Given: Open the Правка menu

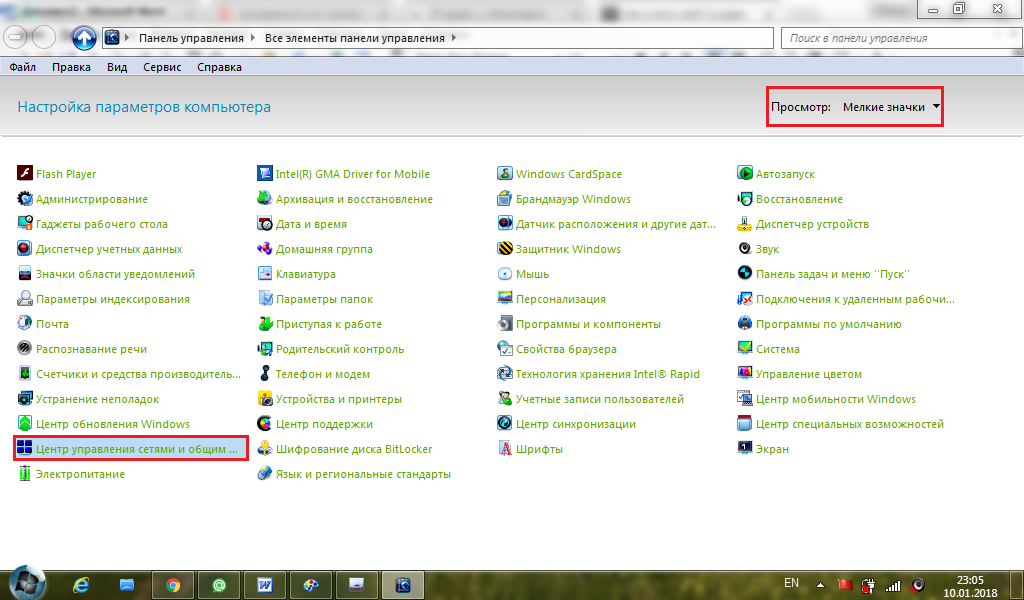Looking at the screenshot, I should pos(71,67).
